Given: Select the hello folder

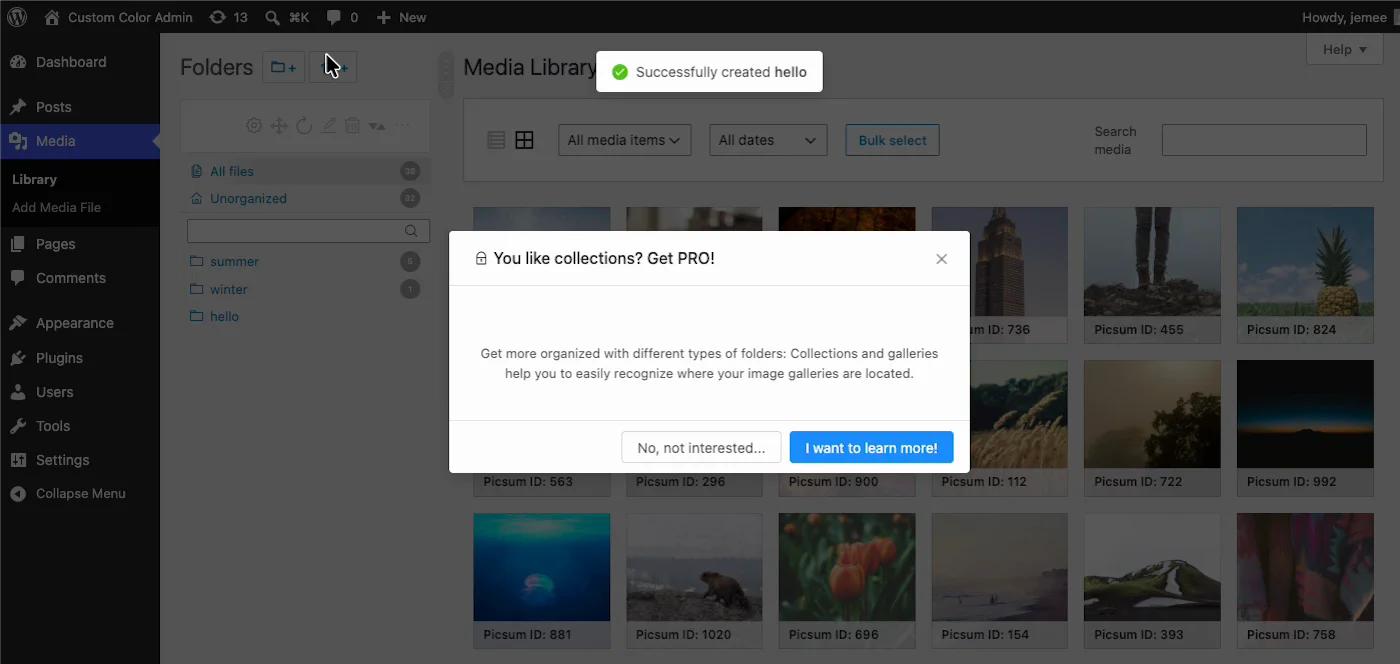Looking at the screenshot, I should (306, 316).
